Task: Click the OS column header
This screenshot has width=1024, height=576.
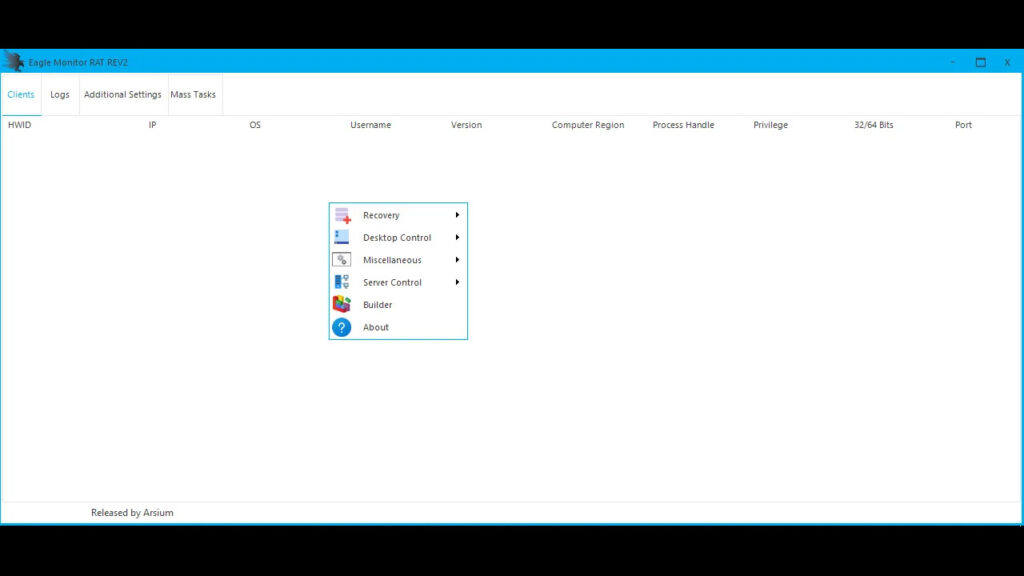Action: click(x=255, y=125)
